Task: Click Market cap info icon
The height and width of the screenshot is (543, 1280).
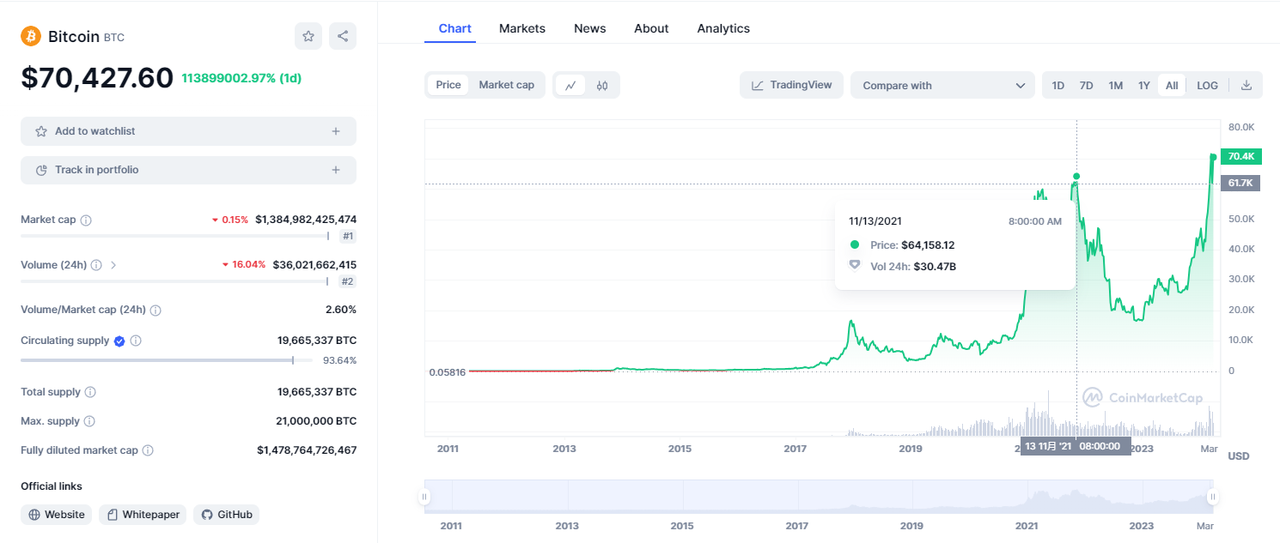Action: pyautogui.click(x=86, y=220)
